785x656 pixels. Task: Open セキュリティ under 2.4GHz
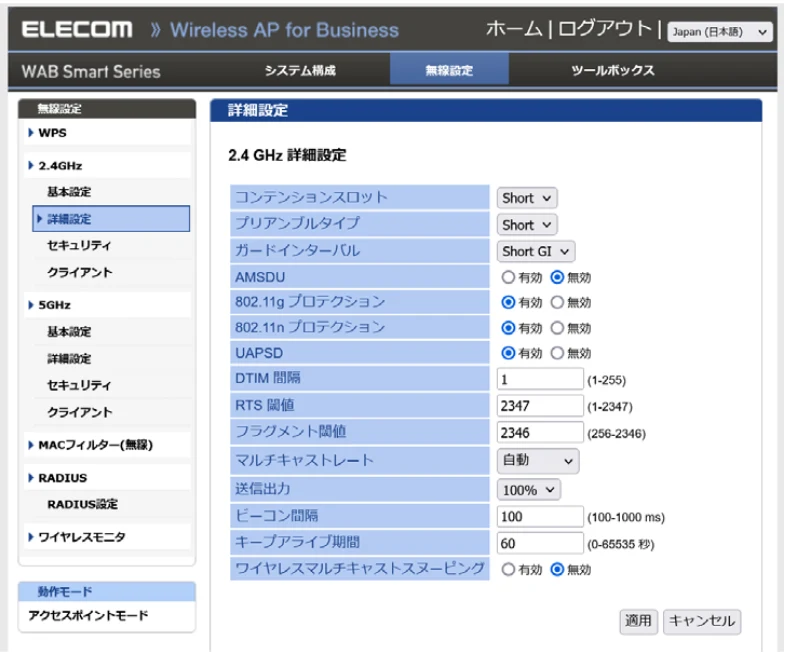79,245
